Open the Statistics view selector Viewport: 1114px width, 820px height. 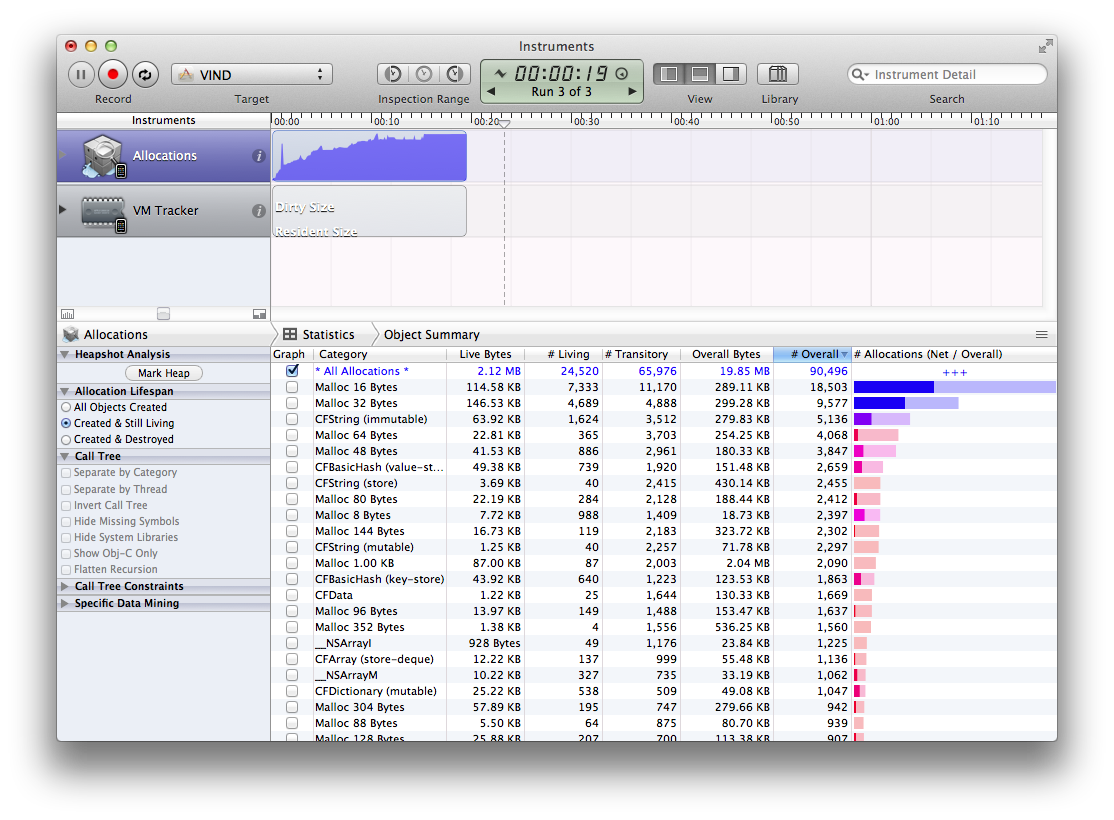318,335
